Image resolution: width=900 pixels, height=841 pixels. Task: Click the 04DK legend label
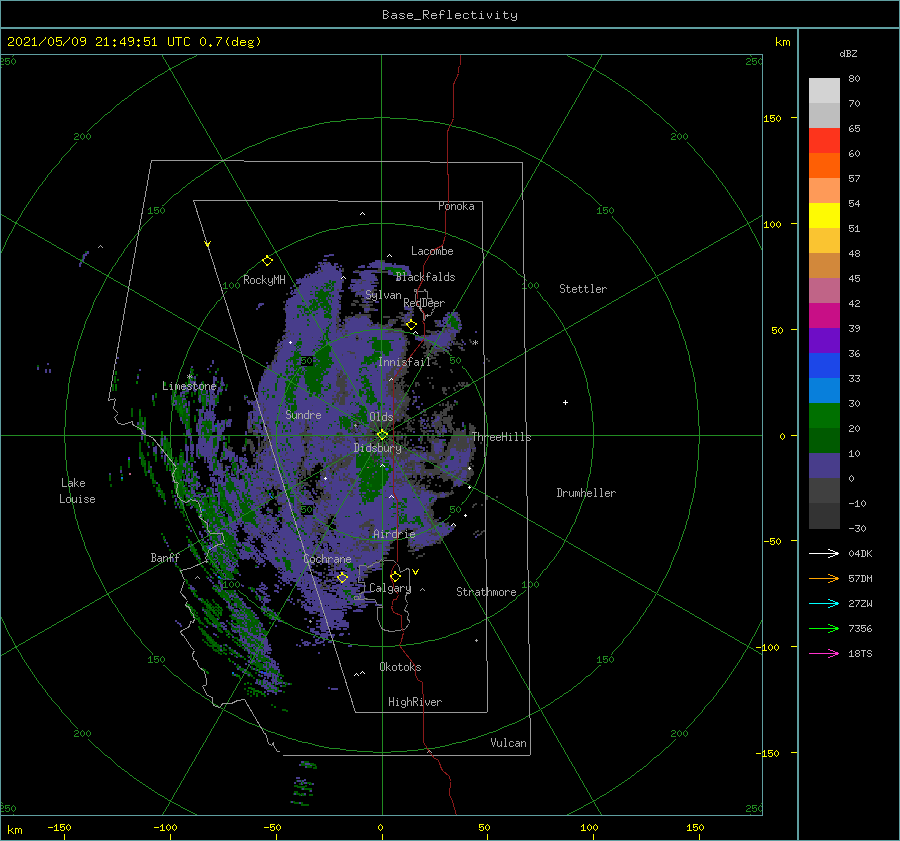pos(860,554)
